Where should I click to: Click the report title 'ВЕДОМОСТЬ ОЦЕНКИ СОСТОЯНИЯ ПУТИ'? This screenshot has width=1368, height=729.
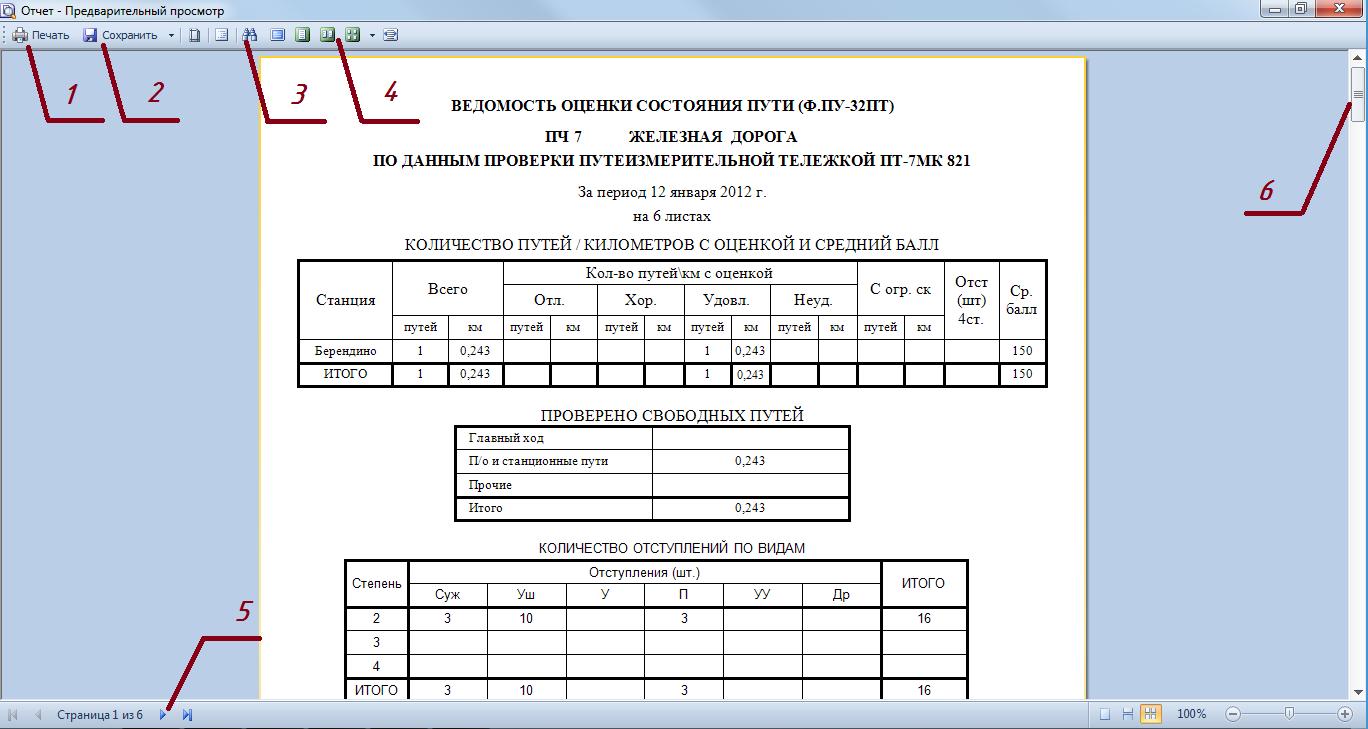673,105
